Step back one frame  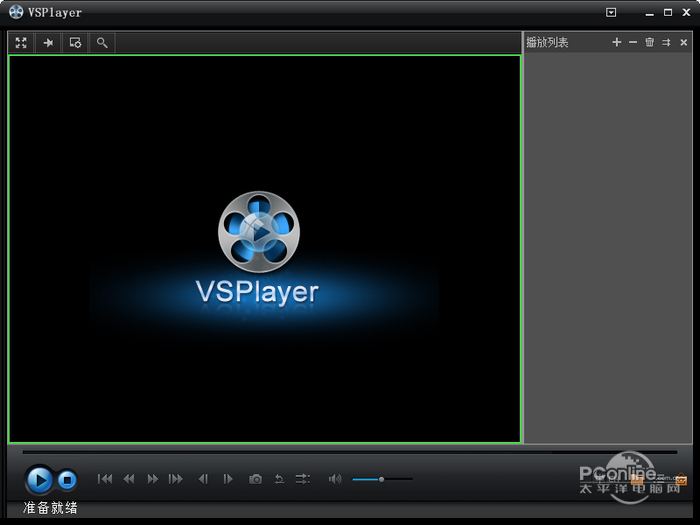204,479
